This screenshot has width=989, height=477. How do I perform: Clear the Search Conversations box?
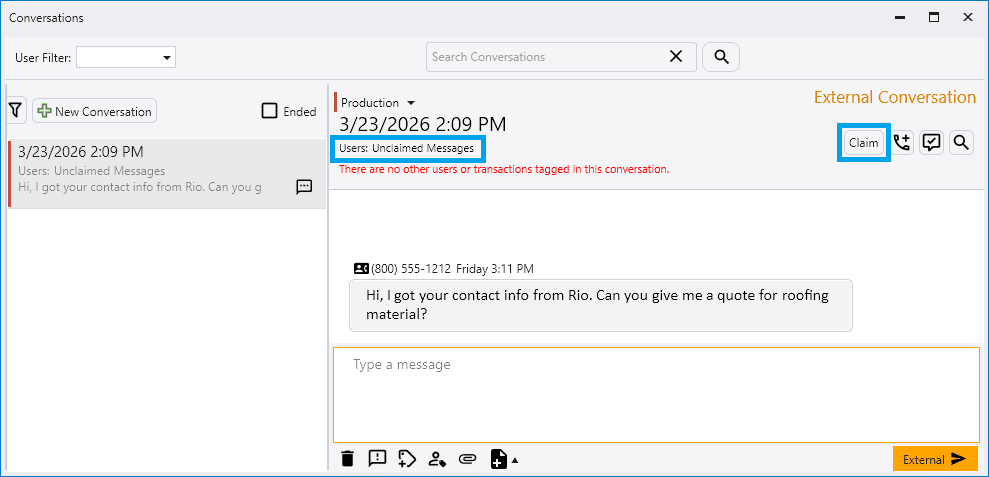pos(676,57)
